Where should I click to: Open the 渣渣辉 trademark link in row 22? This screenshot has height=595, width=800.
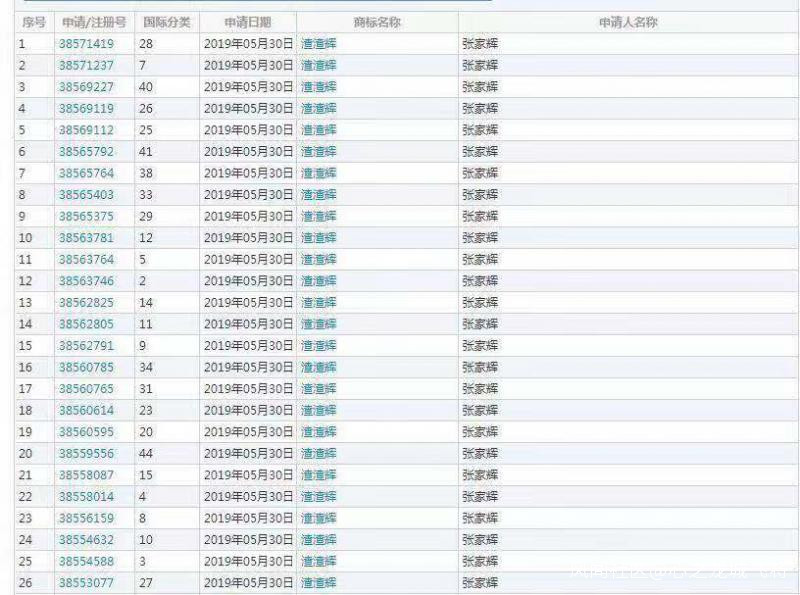(319, 497)
